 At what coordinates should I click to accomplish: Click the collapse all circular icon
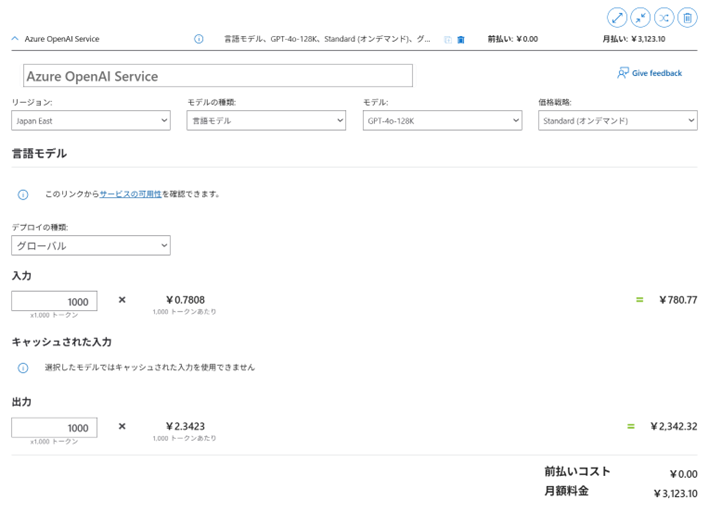pyautogui.click(x=641, y=17)
